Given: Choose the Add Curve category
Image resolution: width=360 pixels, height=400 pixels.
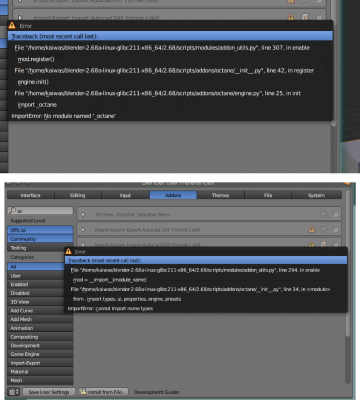Looking at the screenshot, I should 36,310.
